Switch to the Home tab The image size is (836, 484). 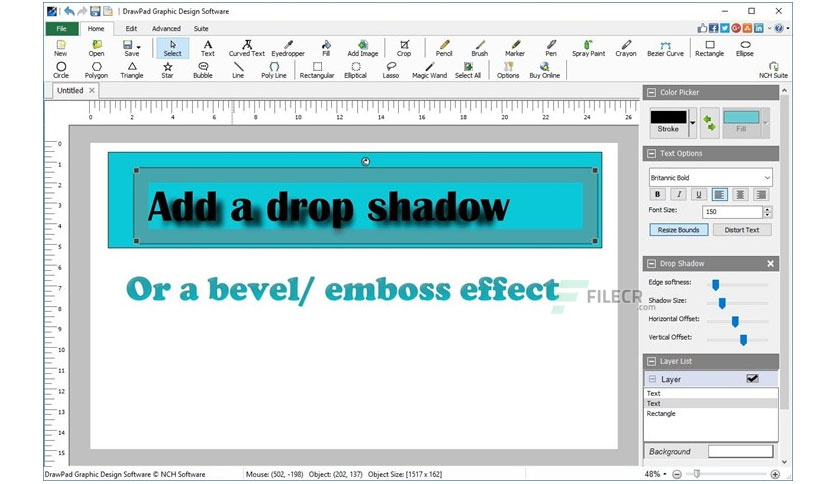[96, 29]
